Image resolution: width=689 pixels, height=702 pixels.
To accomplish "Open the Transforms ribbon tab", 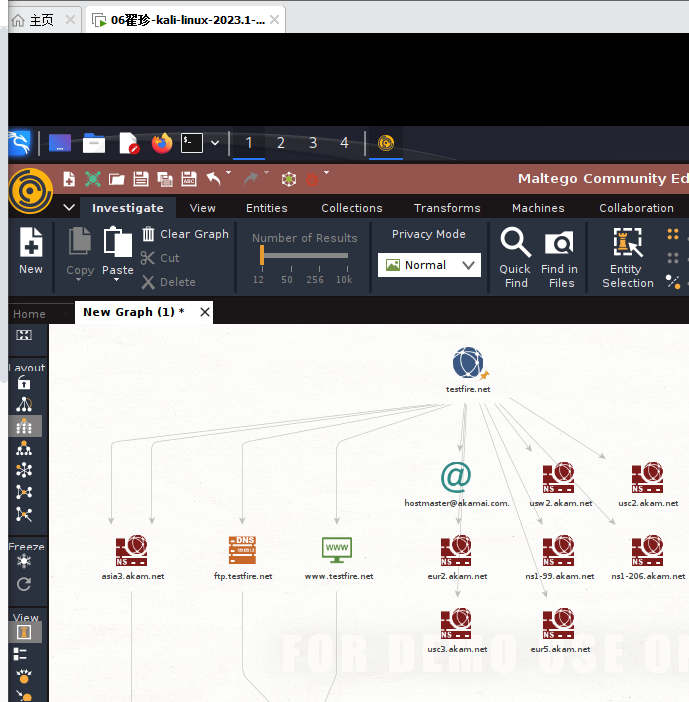I will click(447, 208).
